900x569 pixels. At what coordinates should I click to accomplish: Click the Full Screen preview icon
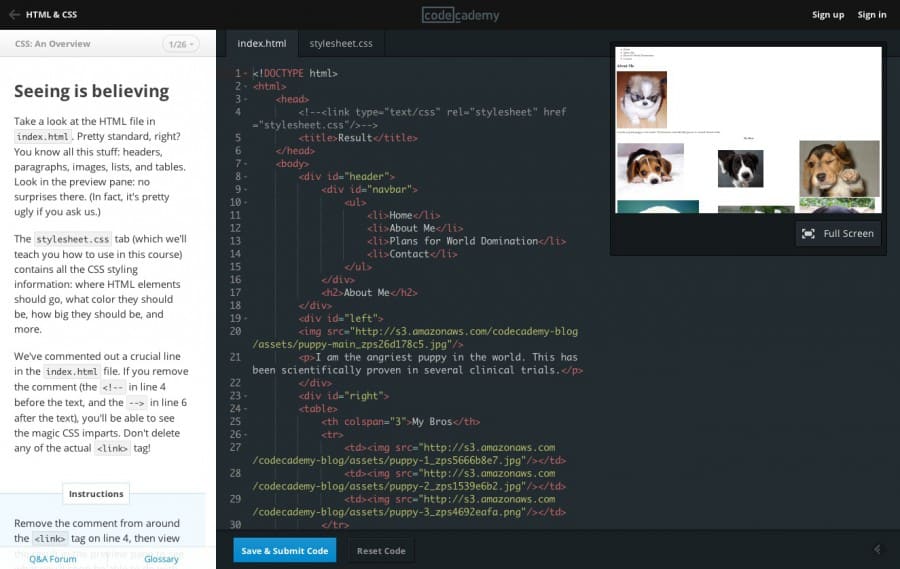808,233
